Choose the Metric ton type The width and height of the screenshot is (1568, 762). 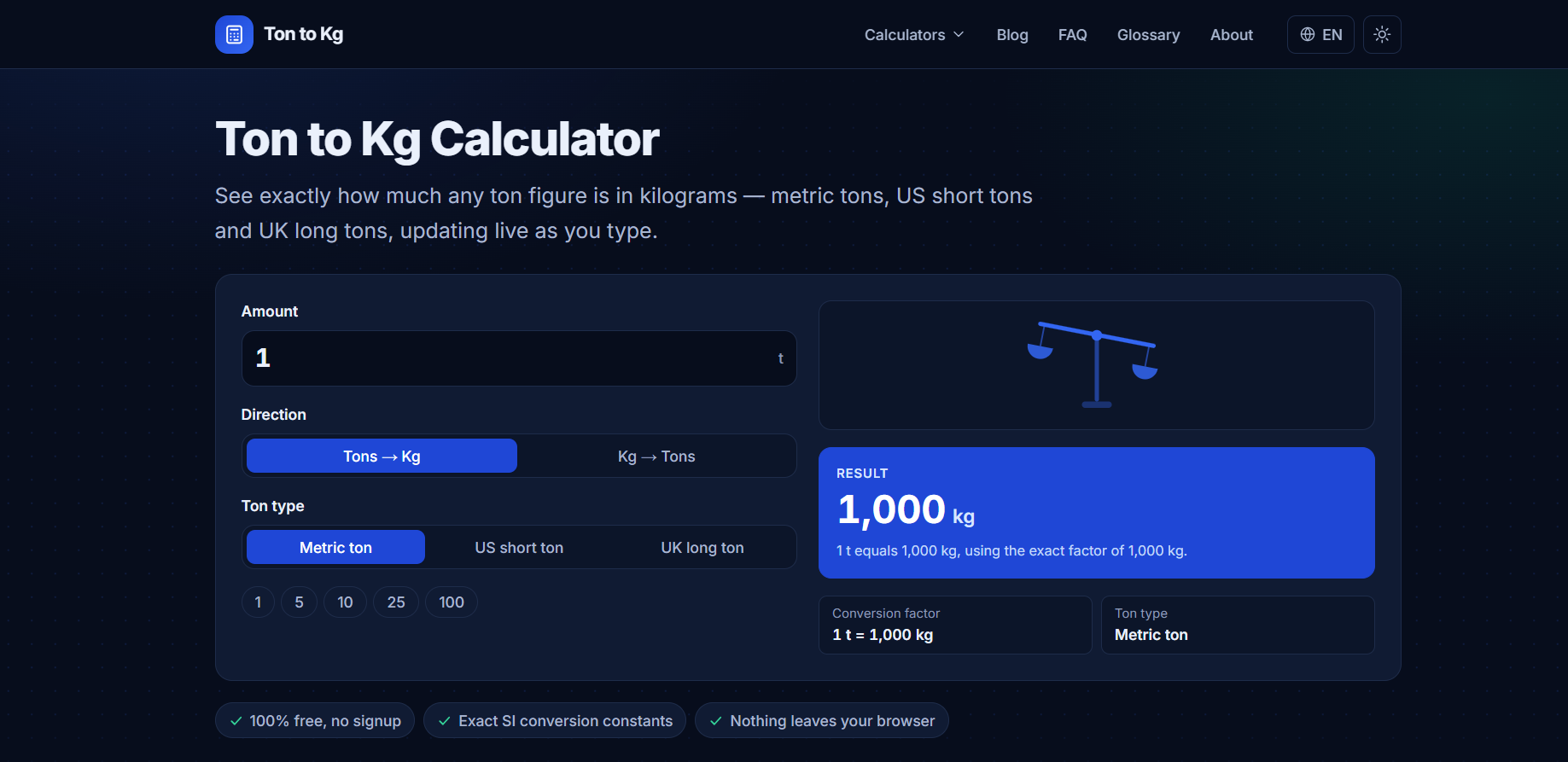(335, 547)
